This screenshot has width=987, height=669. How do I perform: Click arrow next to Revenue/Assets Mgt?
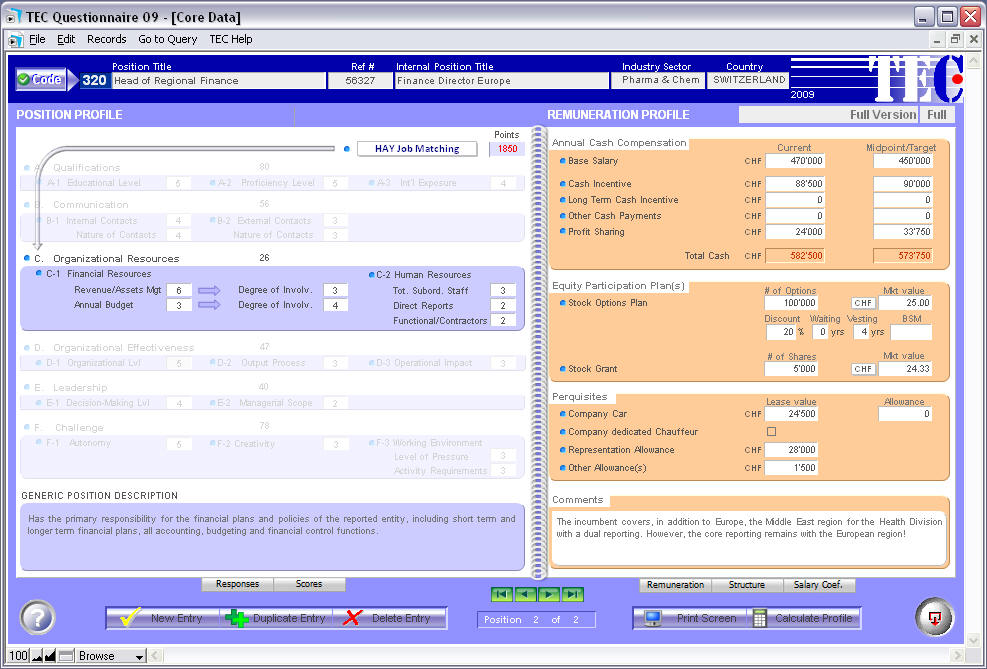[209, 290]
